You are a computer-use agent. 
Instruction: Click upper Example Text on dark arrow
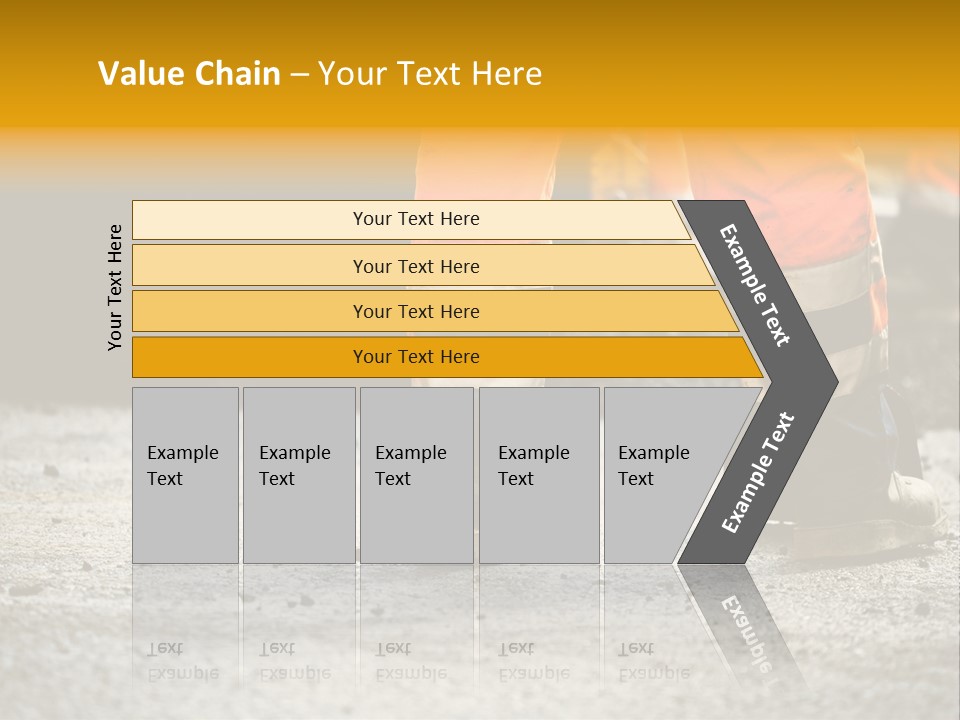755,285
